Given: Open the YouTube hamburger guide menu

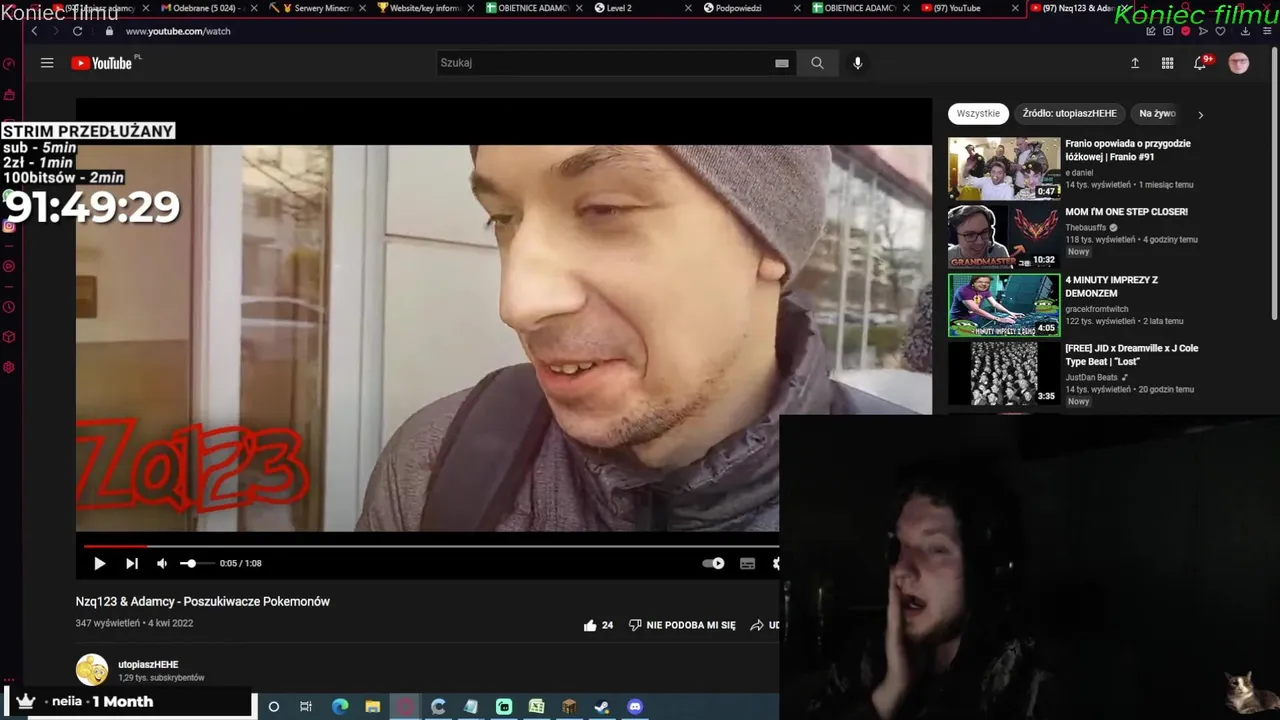Looking at the screenshot, I should [47, 63].
